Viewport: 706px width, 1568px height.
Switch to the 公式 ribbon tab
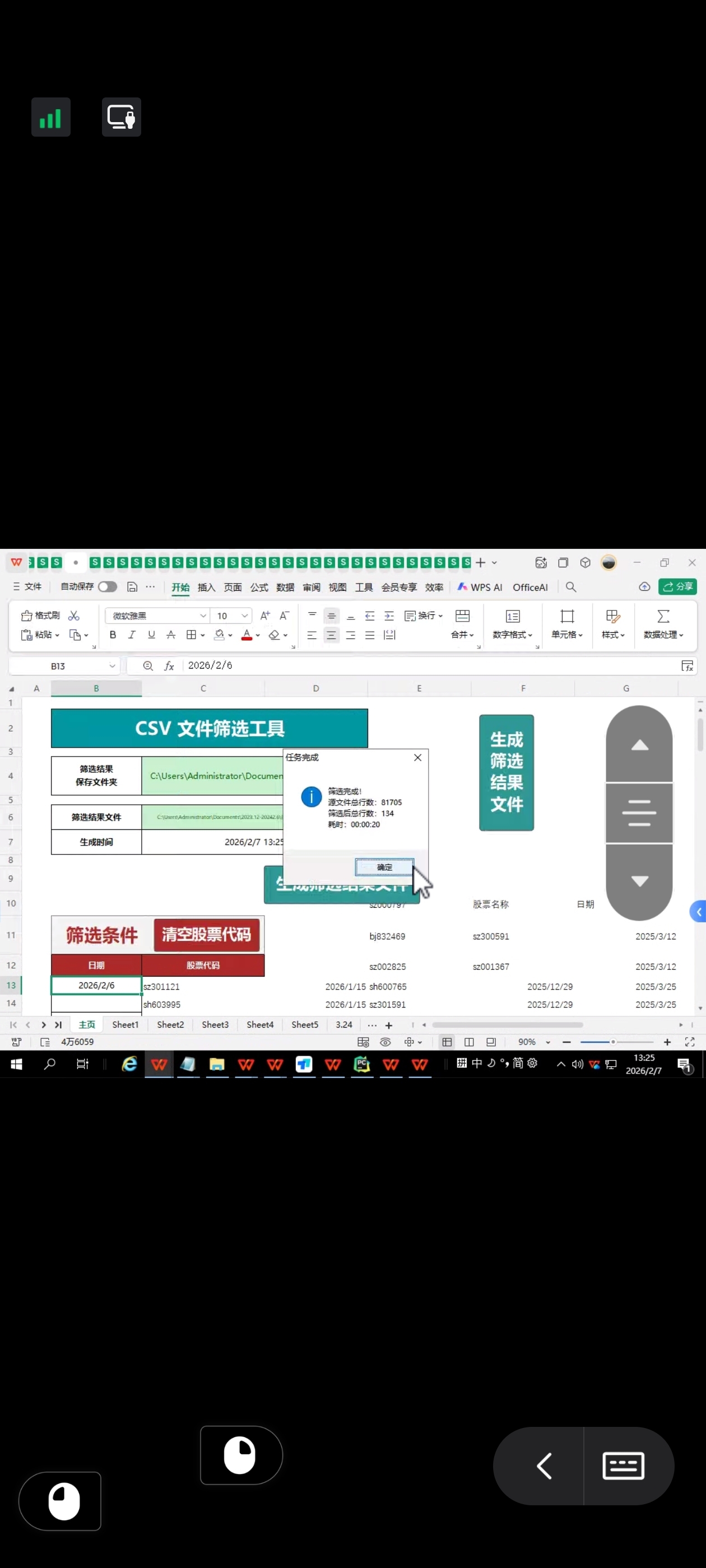tap(259, 587)
